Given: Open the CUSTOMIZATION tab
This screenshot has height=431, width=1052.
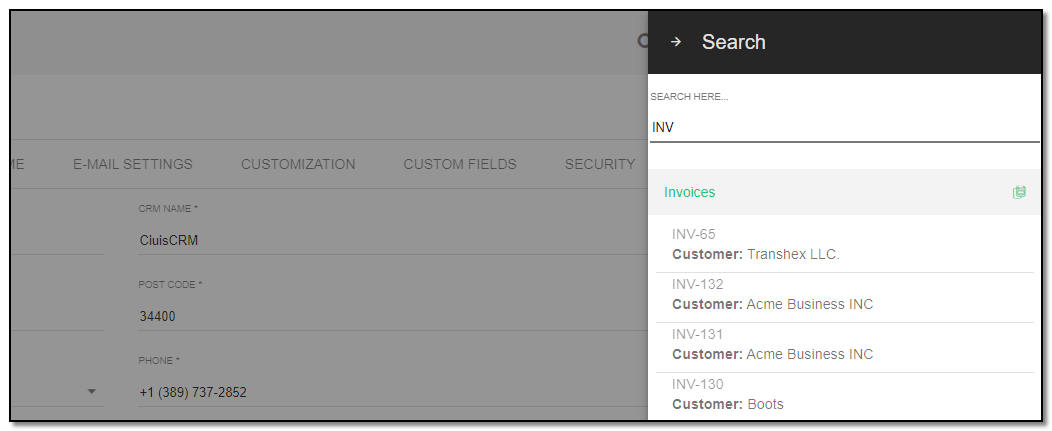Looking at the screenshot, I should coord(298,164).
